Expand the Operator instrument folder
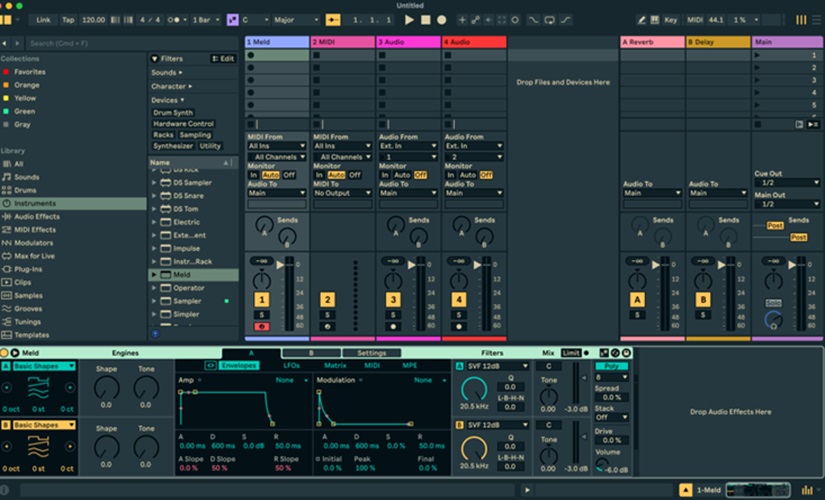This screenshot has width=825, height=500. (154, 287)
